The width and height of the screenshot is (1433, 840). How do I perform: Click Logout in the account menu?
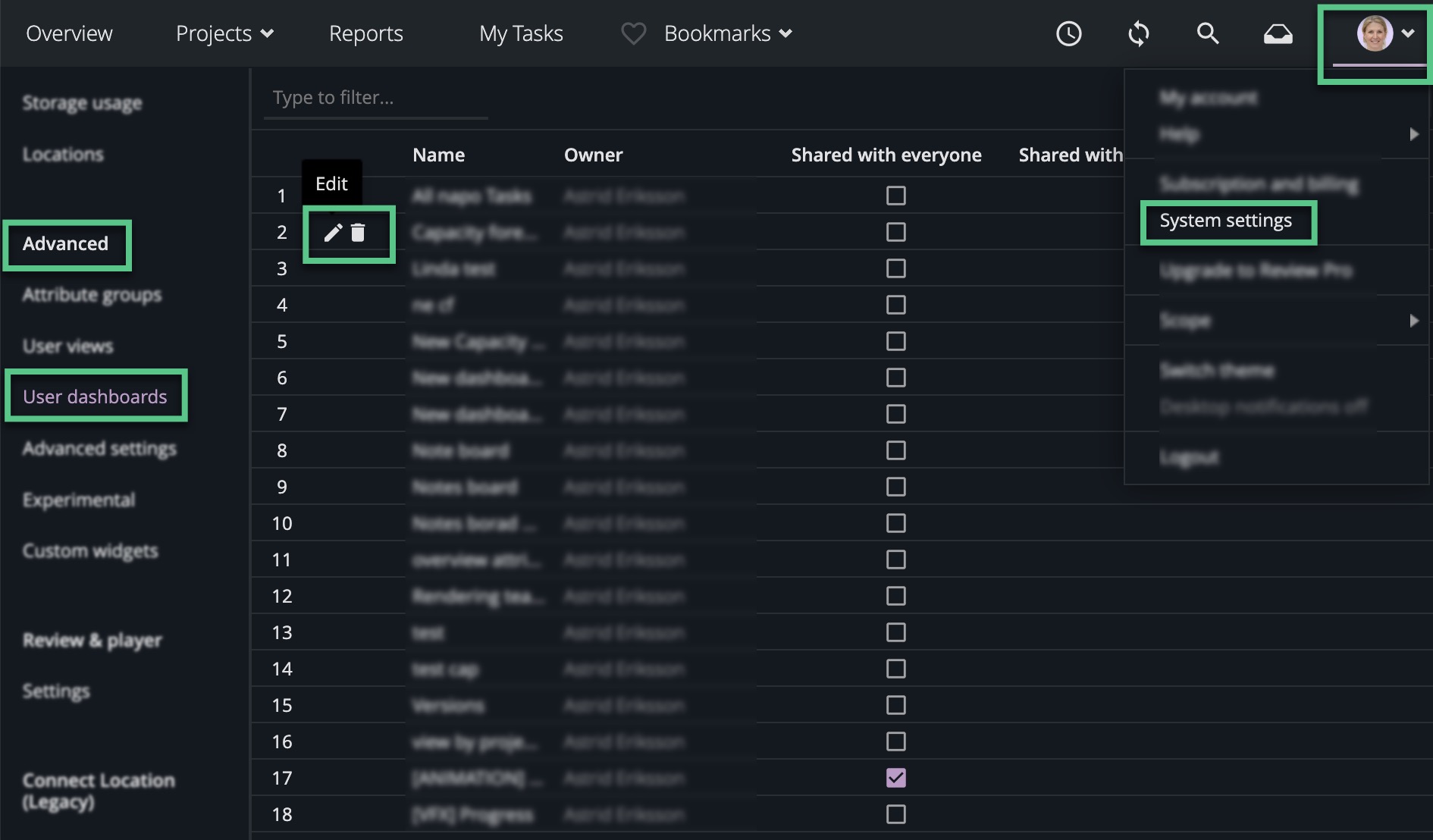[x=1190, y=456]
